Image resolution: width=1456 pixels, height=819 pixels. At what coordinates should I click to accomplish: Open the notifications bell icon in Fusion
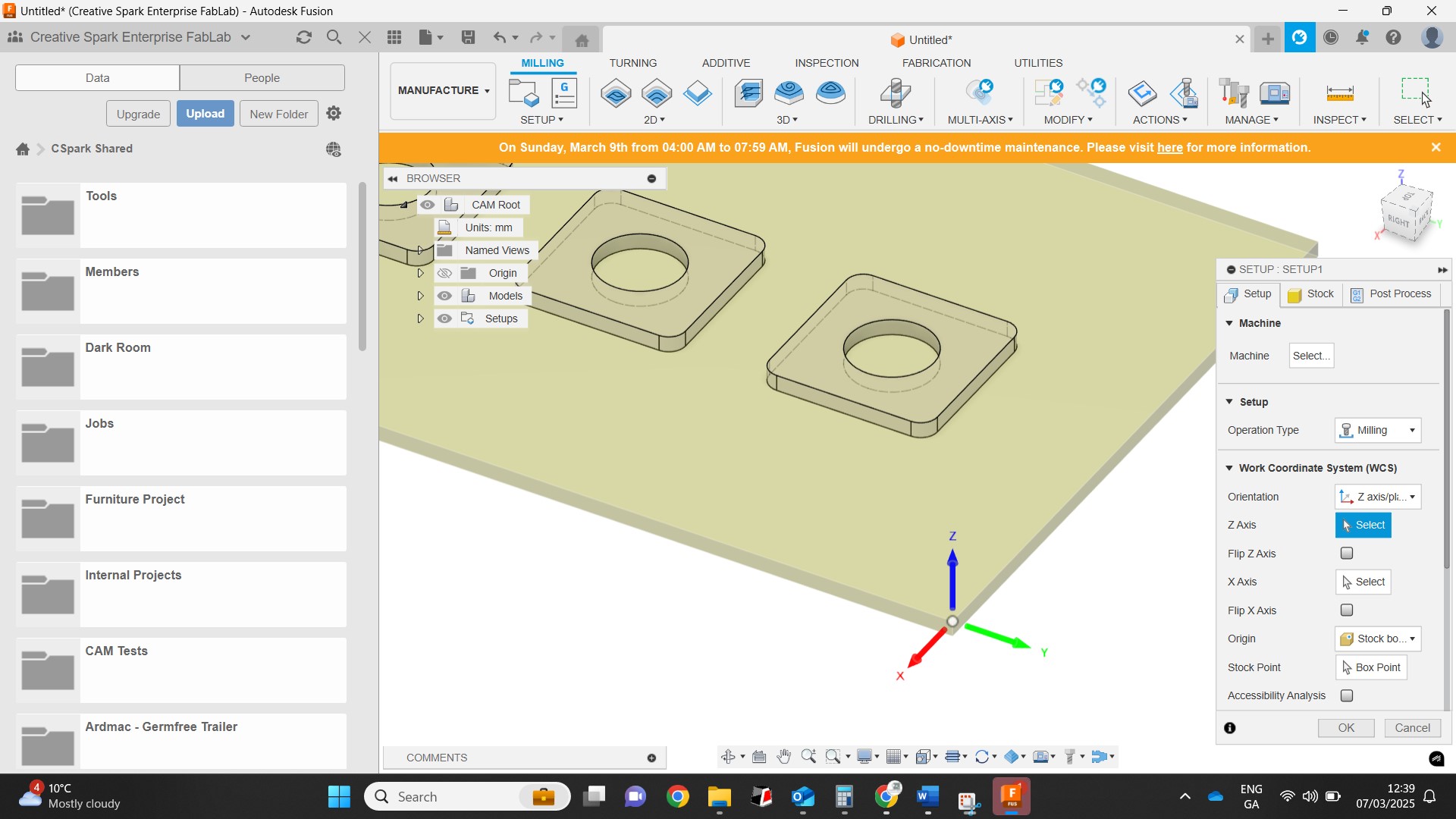point(1363,37)
